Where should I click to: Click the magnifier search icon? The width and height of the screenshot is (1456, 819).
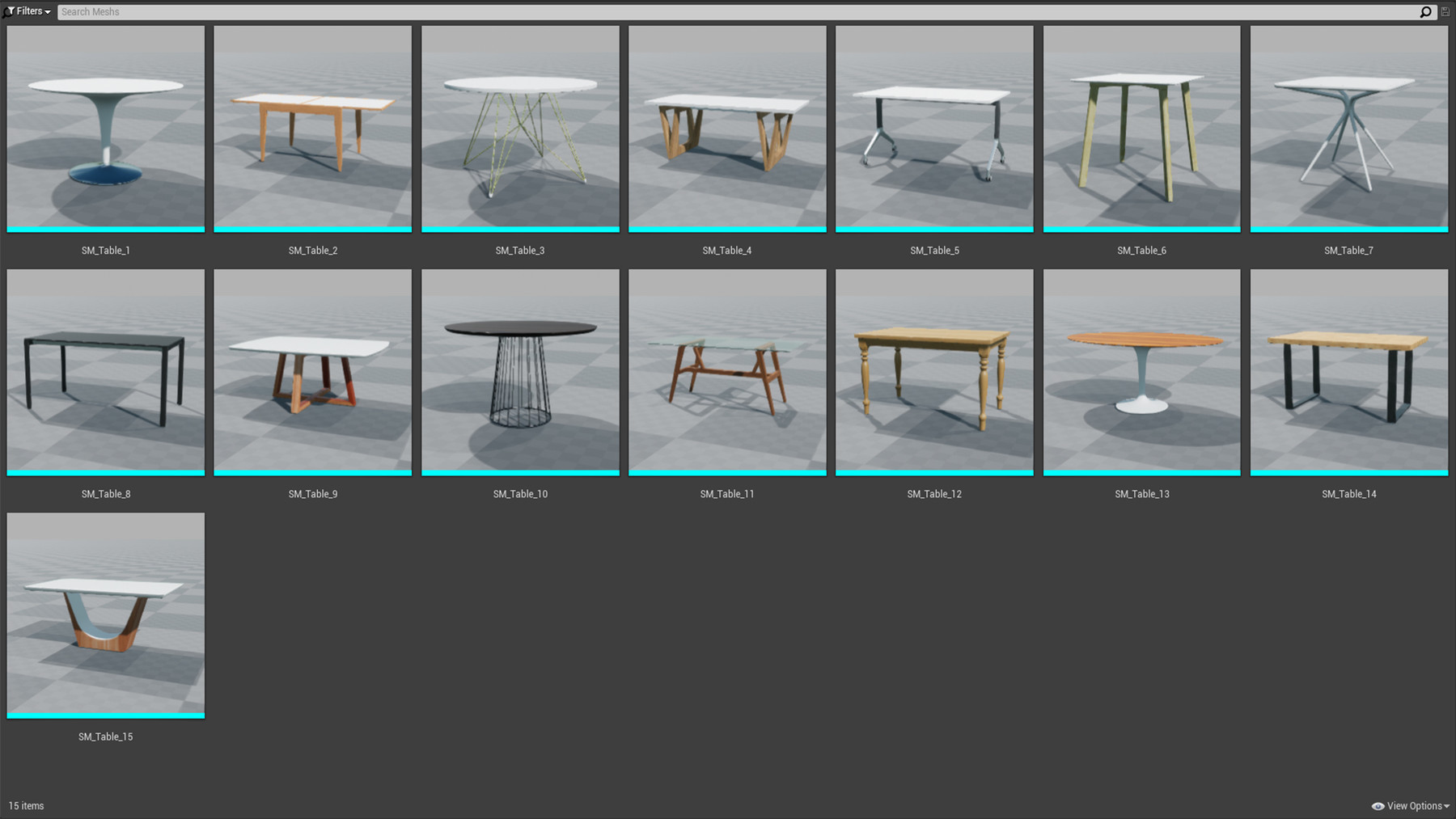pyautogui.click(x=1425, y=12)
